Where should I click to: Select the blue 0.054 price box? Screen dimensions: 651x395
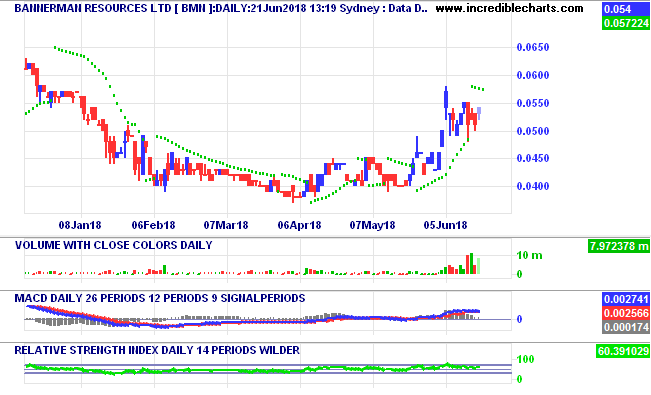(625, 9)
